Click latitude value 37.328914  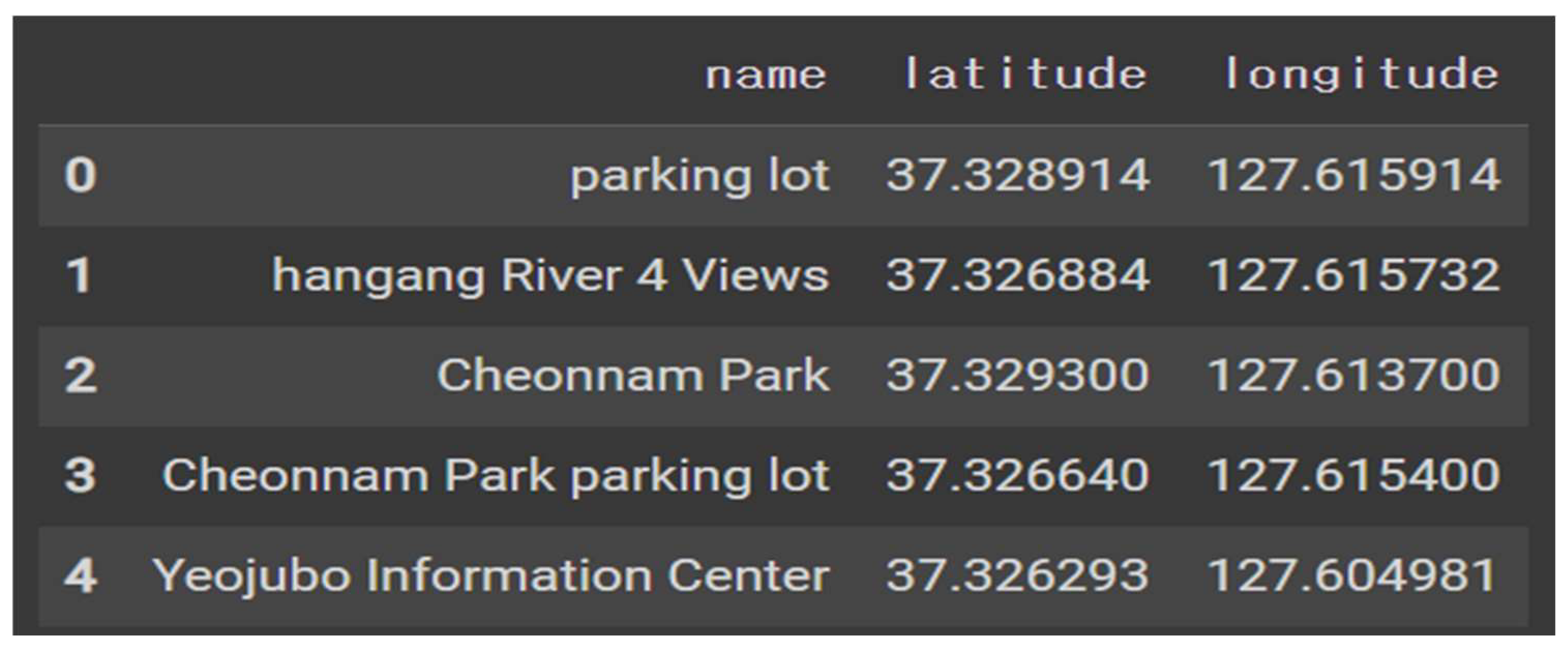click(x=1018, y=175)
